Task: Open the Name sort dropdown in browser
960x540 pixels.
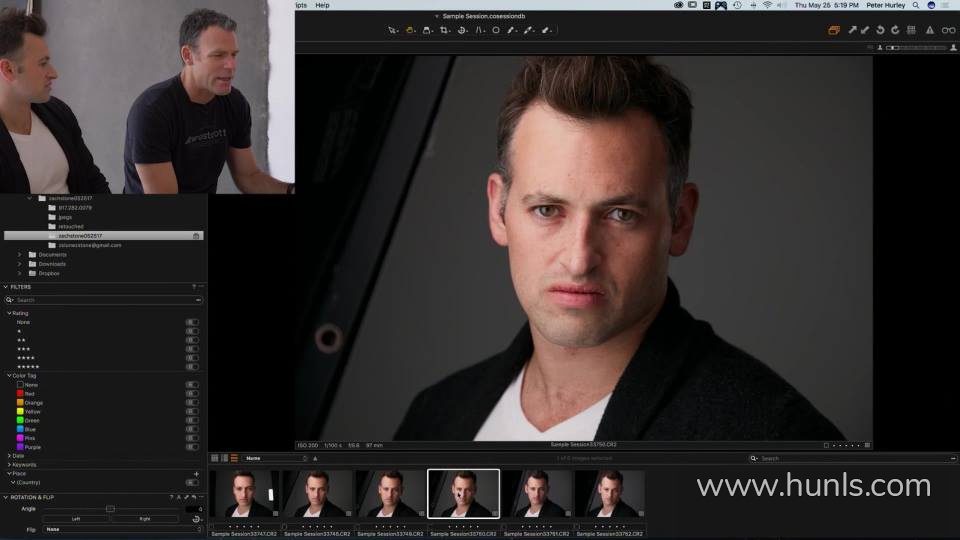Action: point(276,458)
